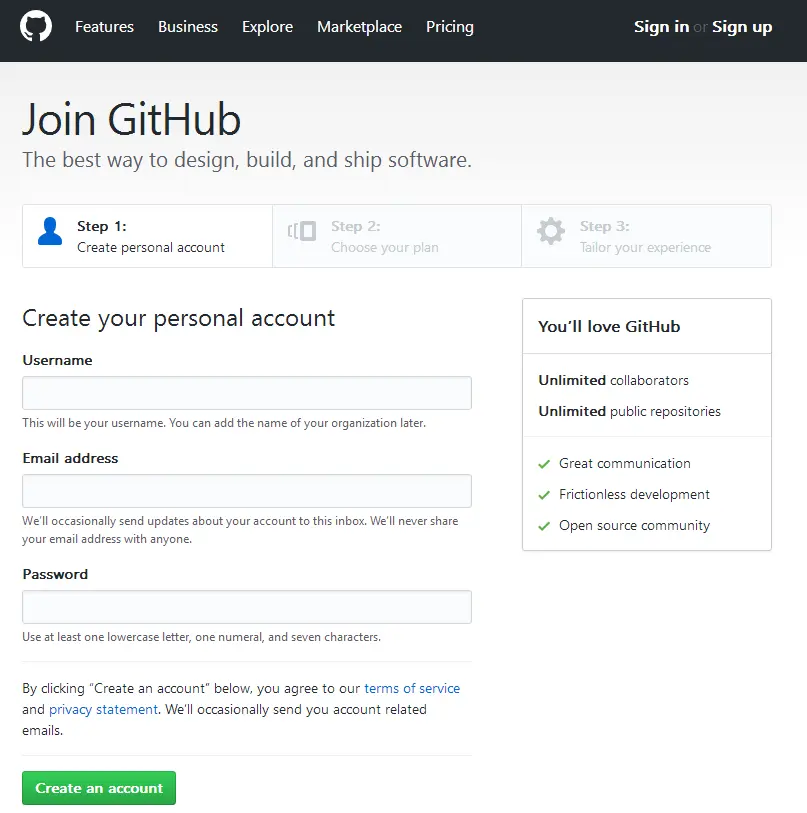
Task: Open the privacy statement link
Action: [x=103, y=709]
